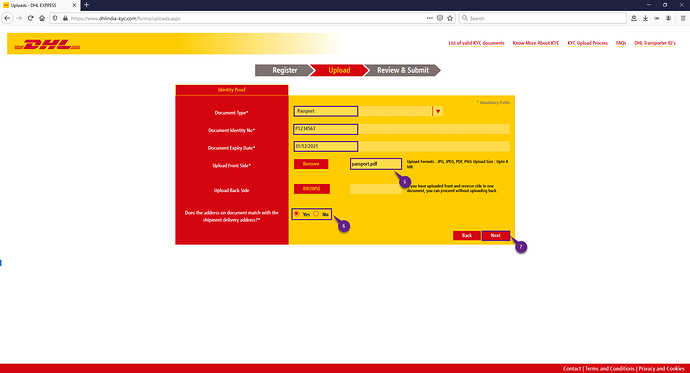690x373 pixels.
Task: Click the empty back side file field
Action: (x=376, y=189)
